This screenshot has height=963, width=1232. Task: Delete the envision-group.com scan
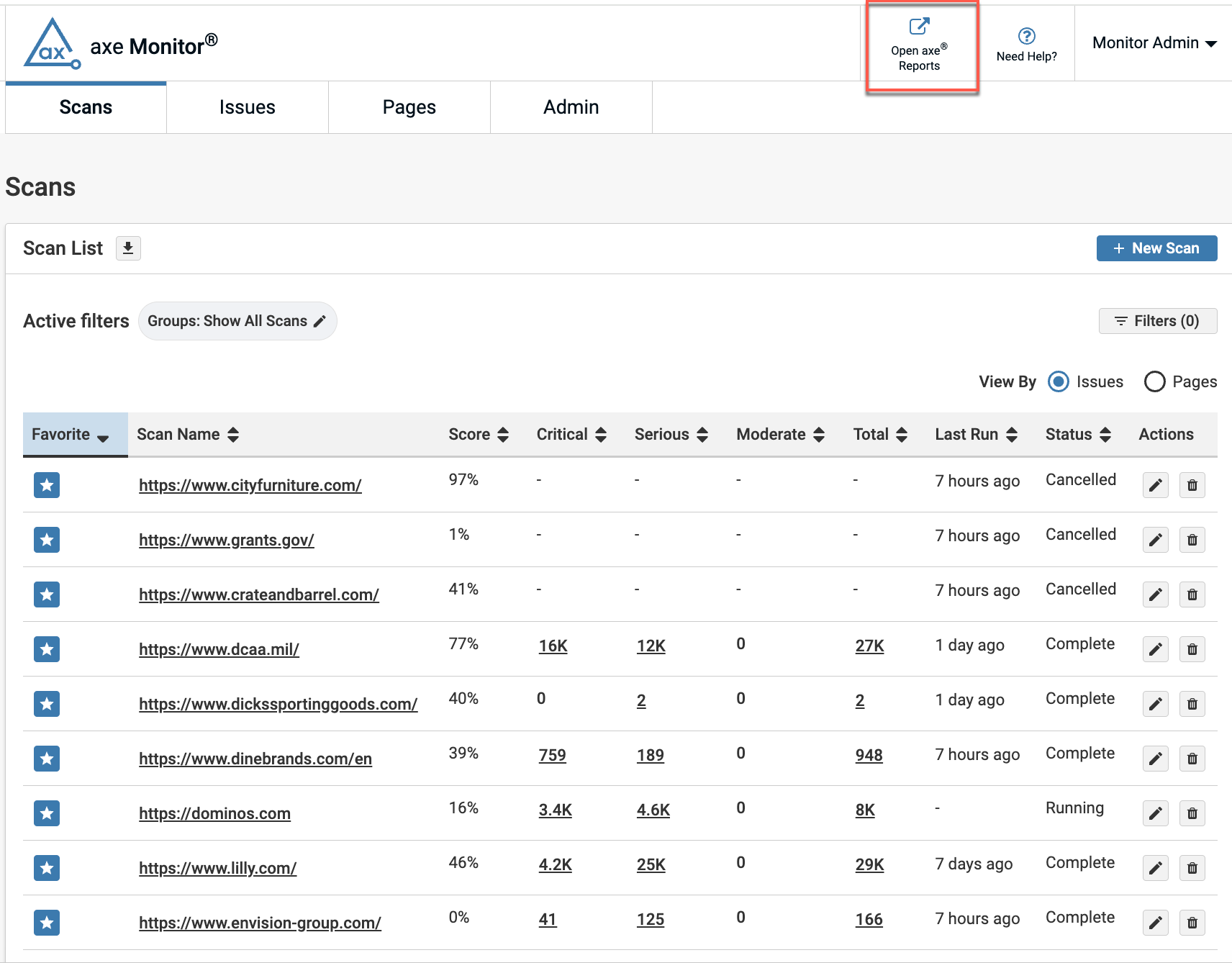[x=1192, y=923]
